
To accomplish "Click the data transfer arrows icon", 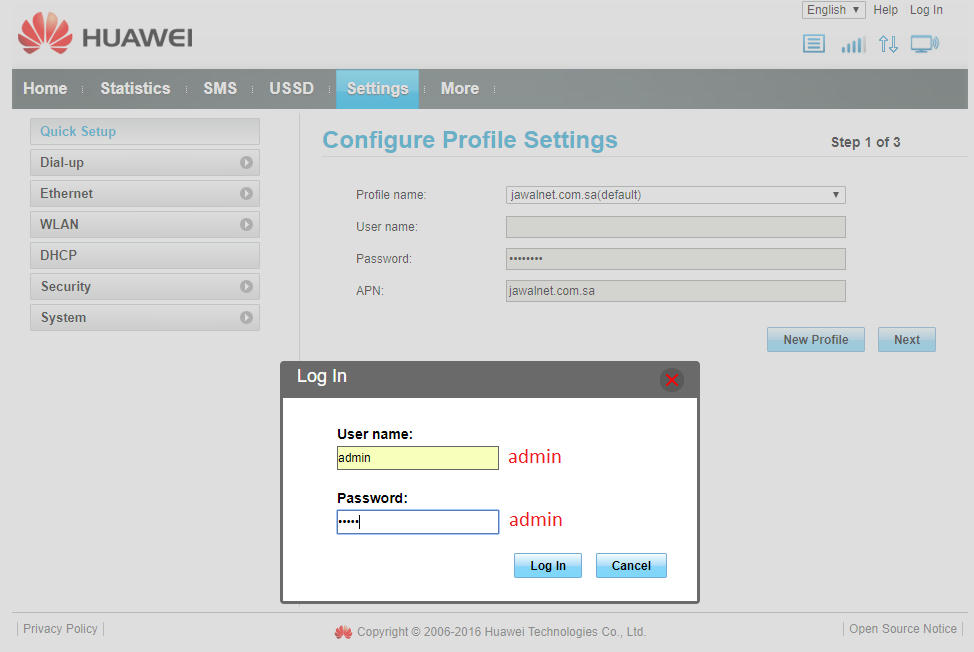I will (x=888, y=44).
